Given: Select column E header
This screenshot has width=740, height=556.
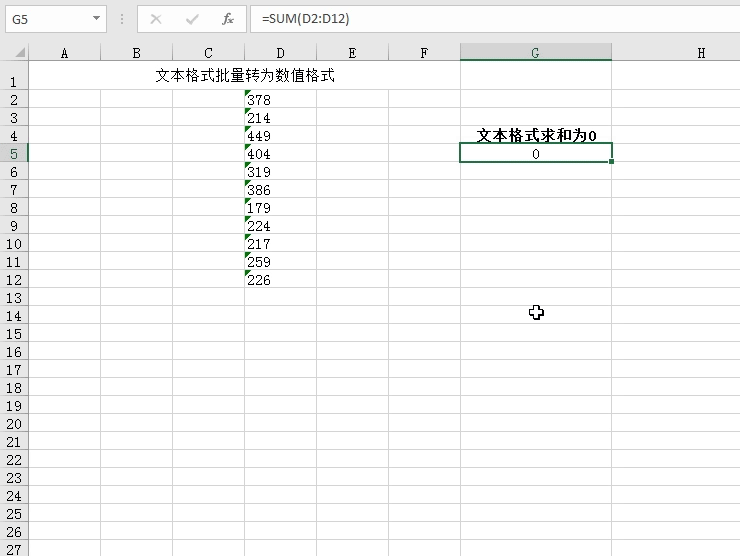Looking at the screenshot, I should coord(352,53).
